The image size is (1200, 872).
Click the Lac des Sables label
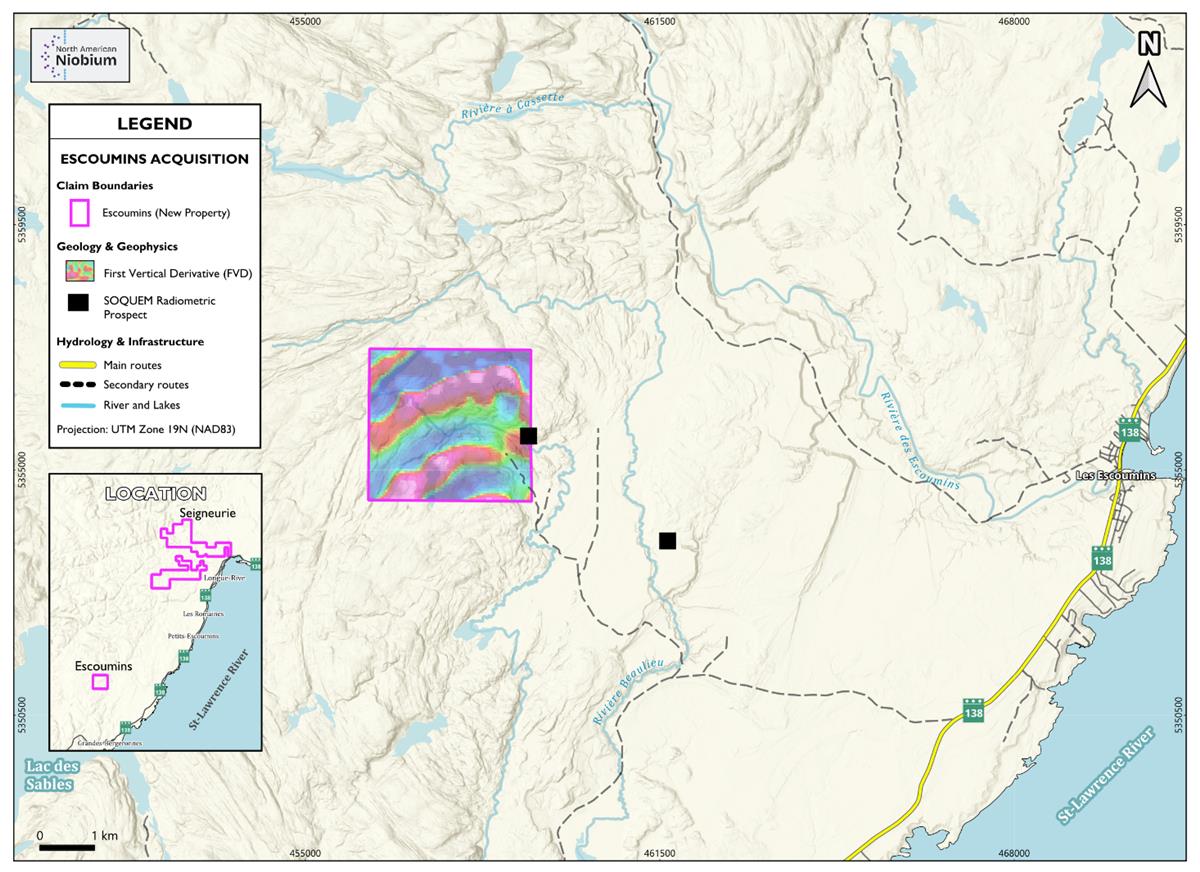pyautogui.click(x=48, y=776)
